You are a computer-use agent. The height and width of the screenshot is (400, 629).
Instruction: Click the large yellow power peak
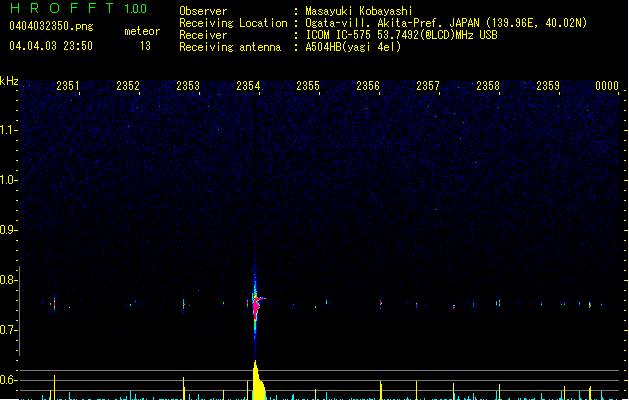point(257,380)
